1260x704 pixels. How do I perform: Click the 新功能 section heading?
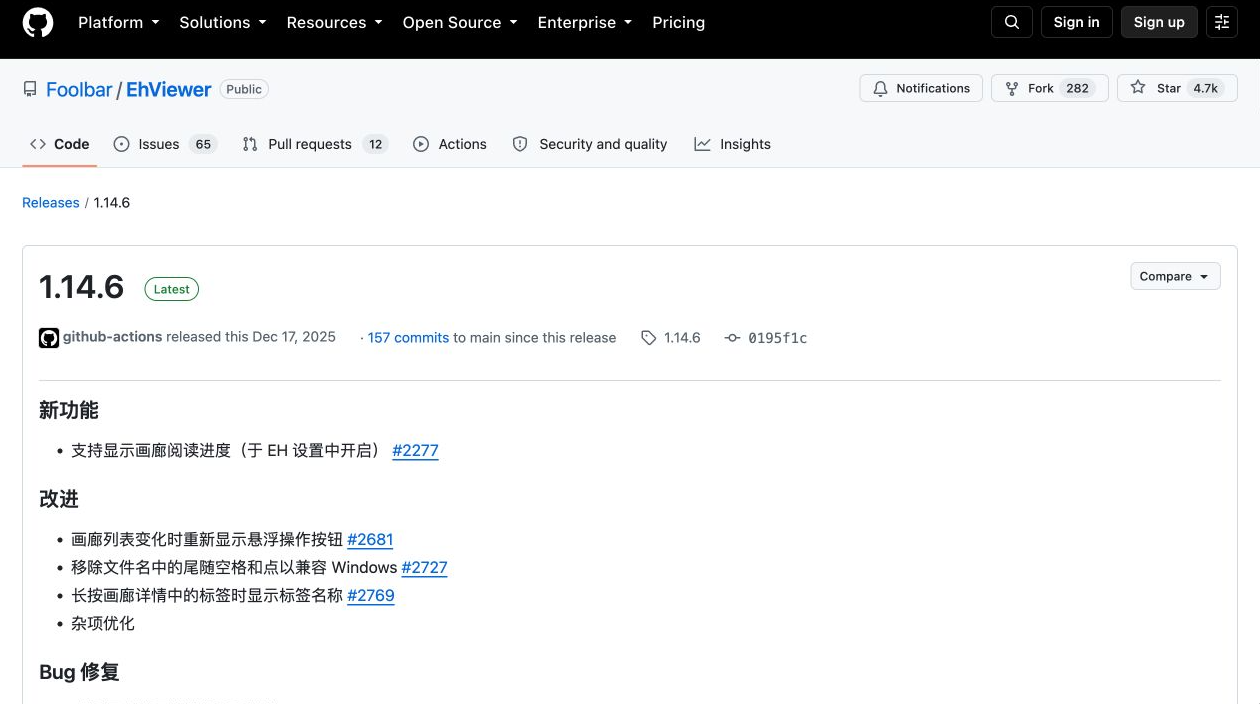coord(69,410)
